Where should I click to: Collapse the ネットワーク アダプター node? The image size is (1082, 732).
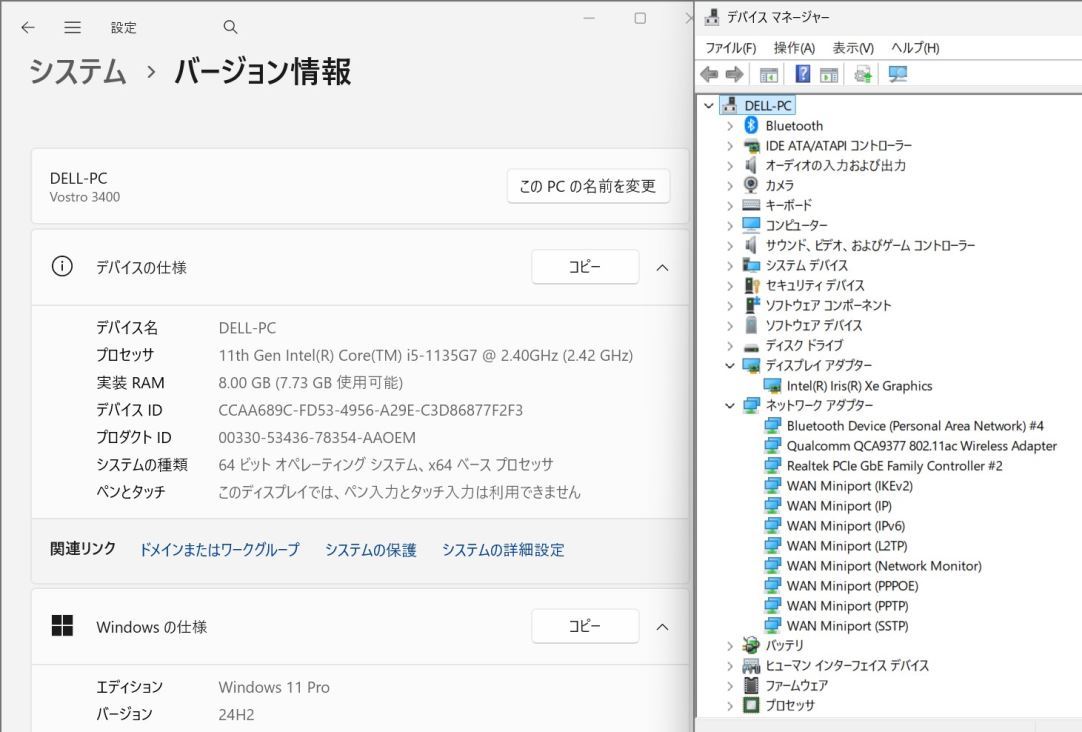(730, 406)
